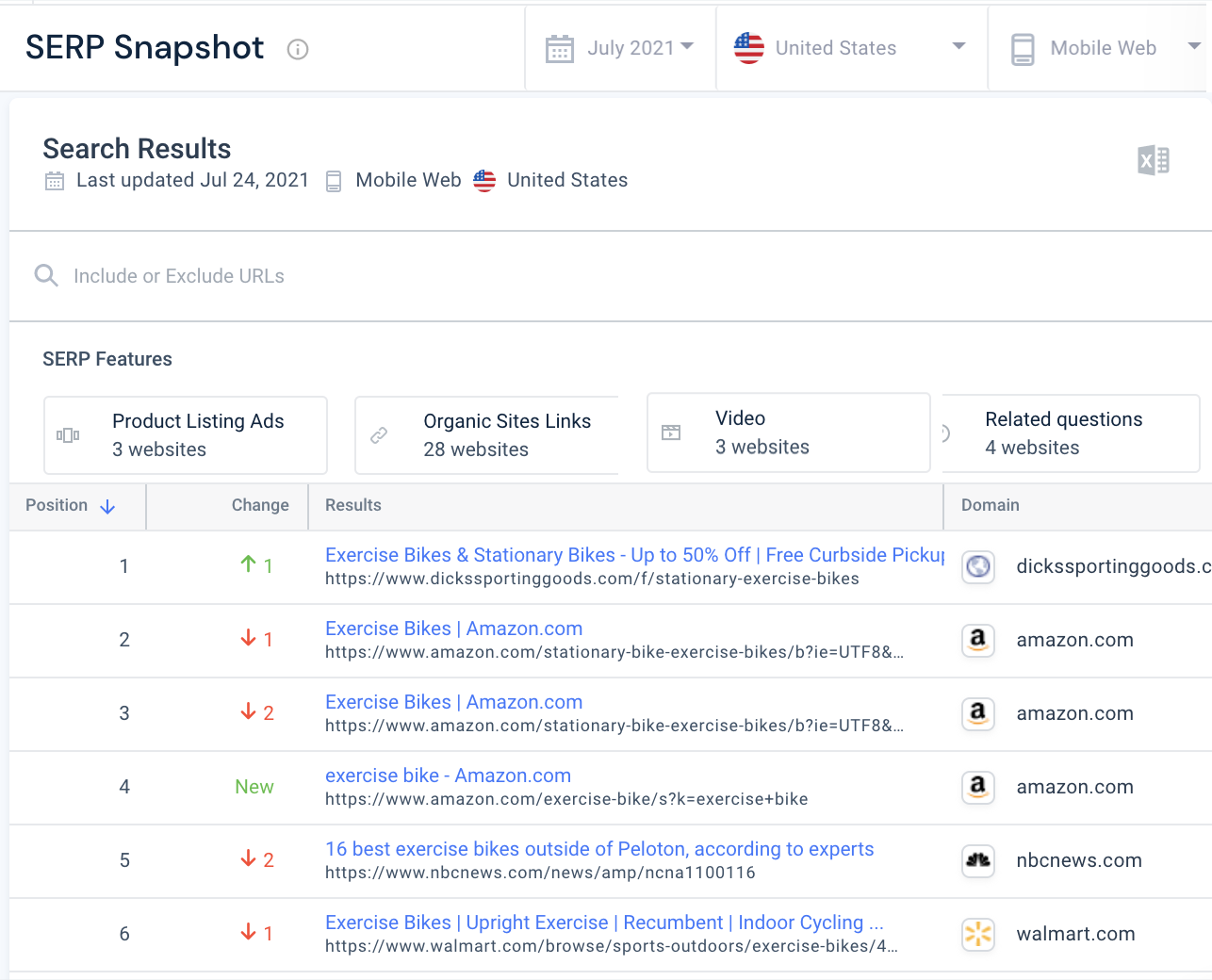This screenshot has height=980, width=1212.
Task: Select the Video feature card
Action: [789, 433]
